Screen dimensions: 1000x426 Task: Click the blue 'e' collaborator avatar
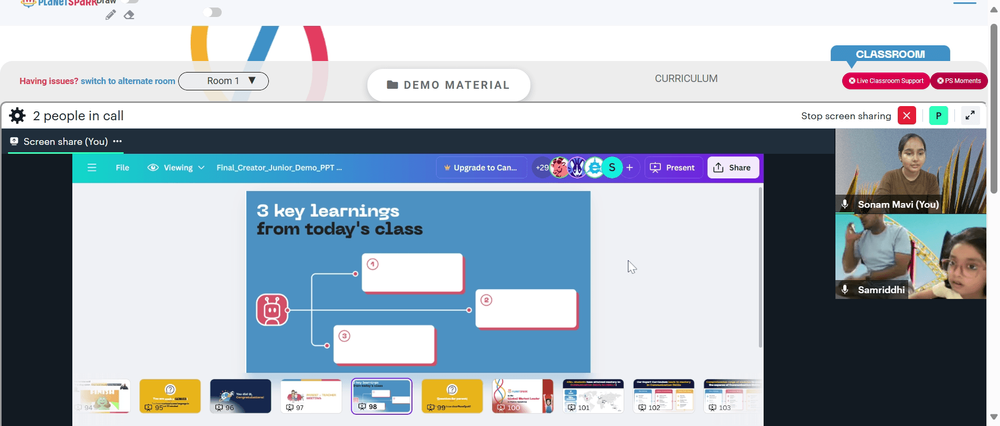coord(594,168)
